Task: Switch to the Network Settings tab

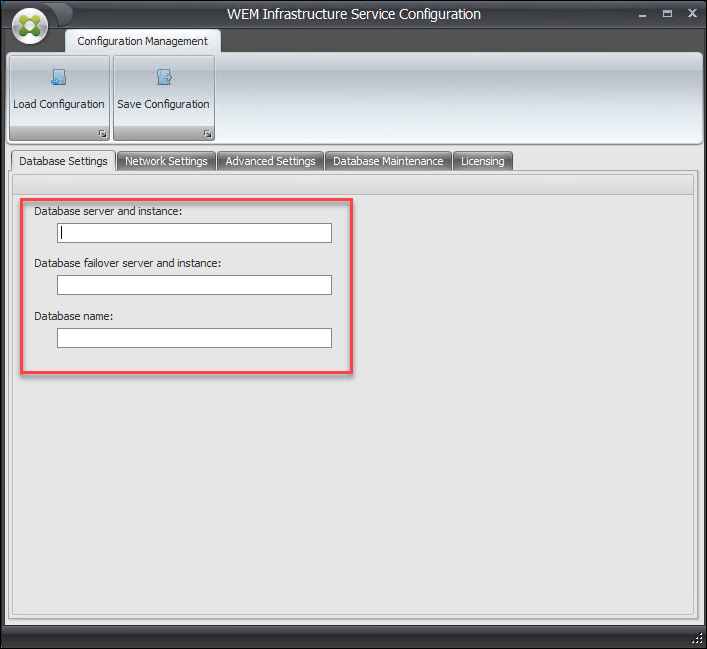Action: point(166,161)
